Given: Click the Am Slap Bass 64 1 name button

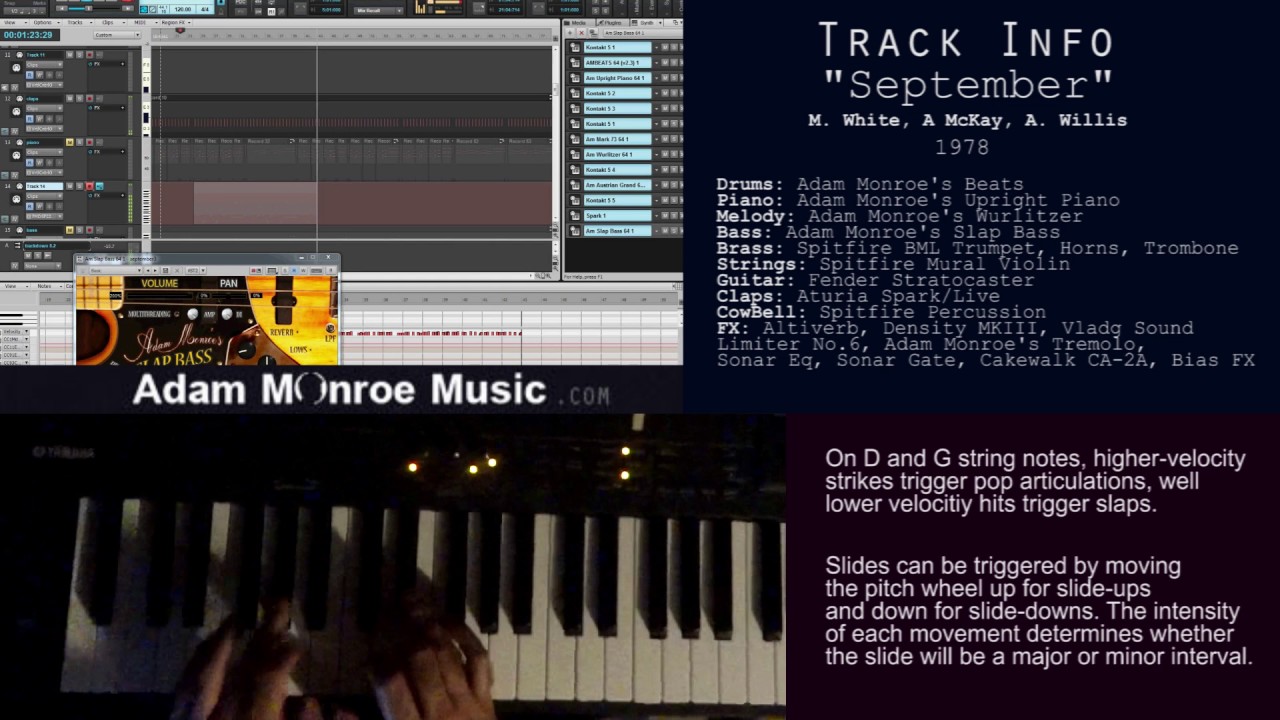Looking at the screenshot, I should point(617,231).
